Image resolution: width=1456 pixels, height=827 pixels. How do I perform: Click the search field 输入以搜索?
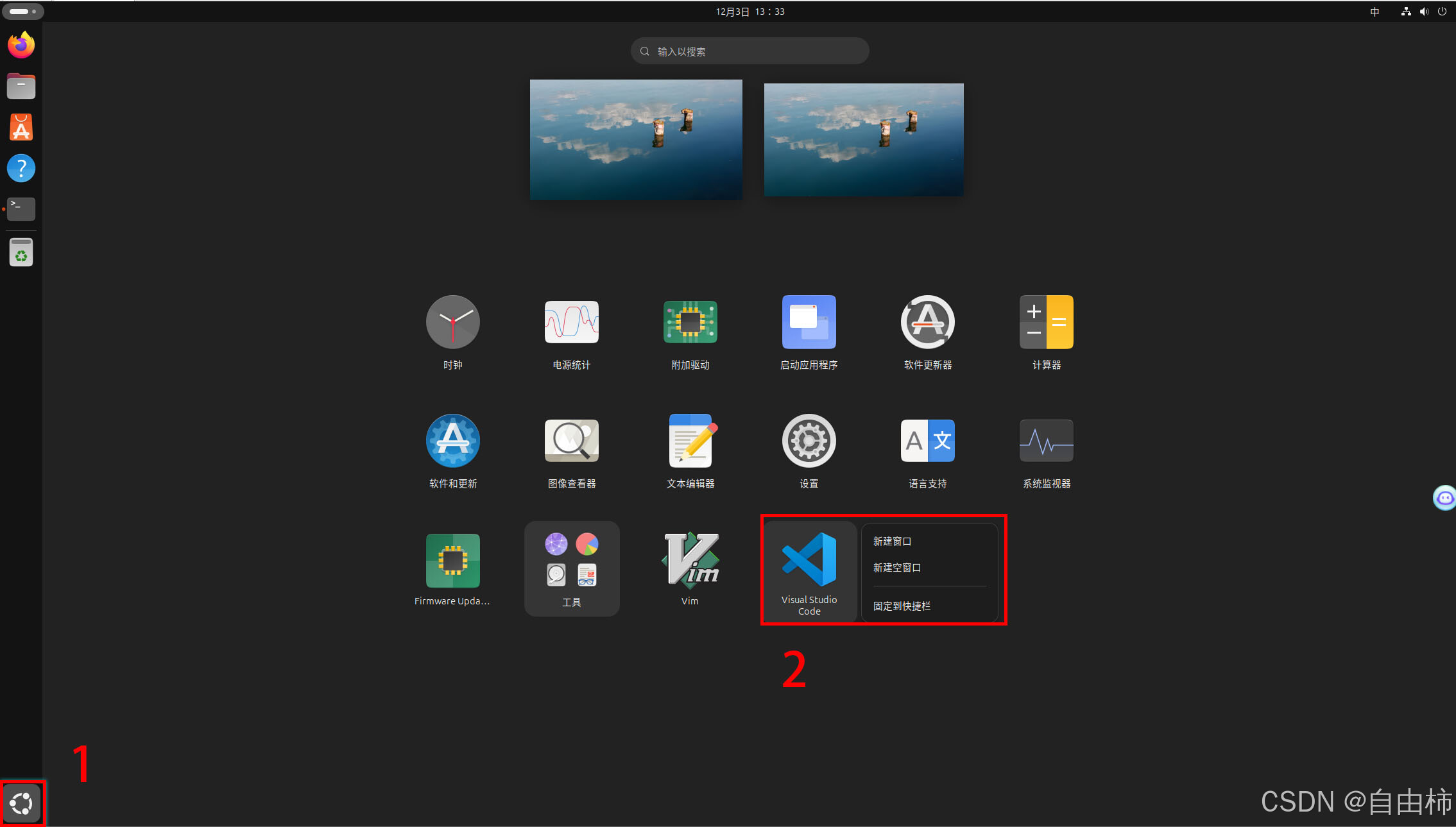pyautogui.click(x=750, y=51)
